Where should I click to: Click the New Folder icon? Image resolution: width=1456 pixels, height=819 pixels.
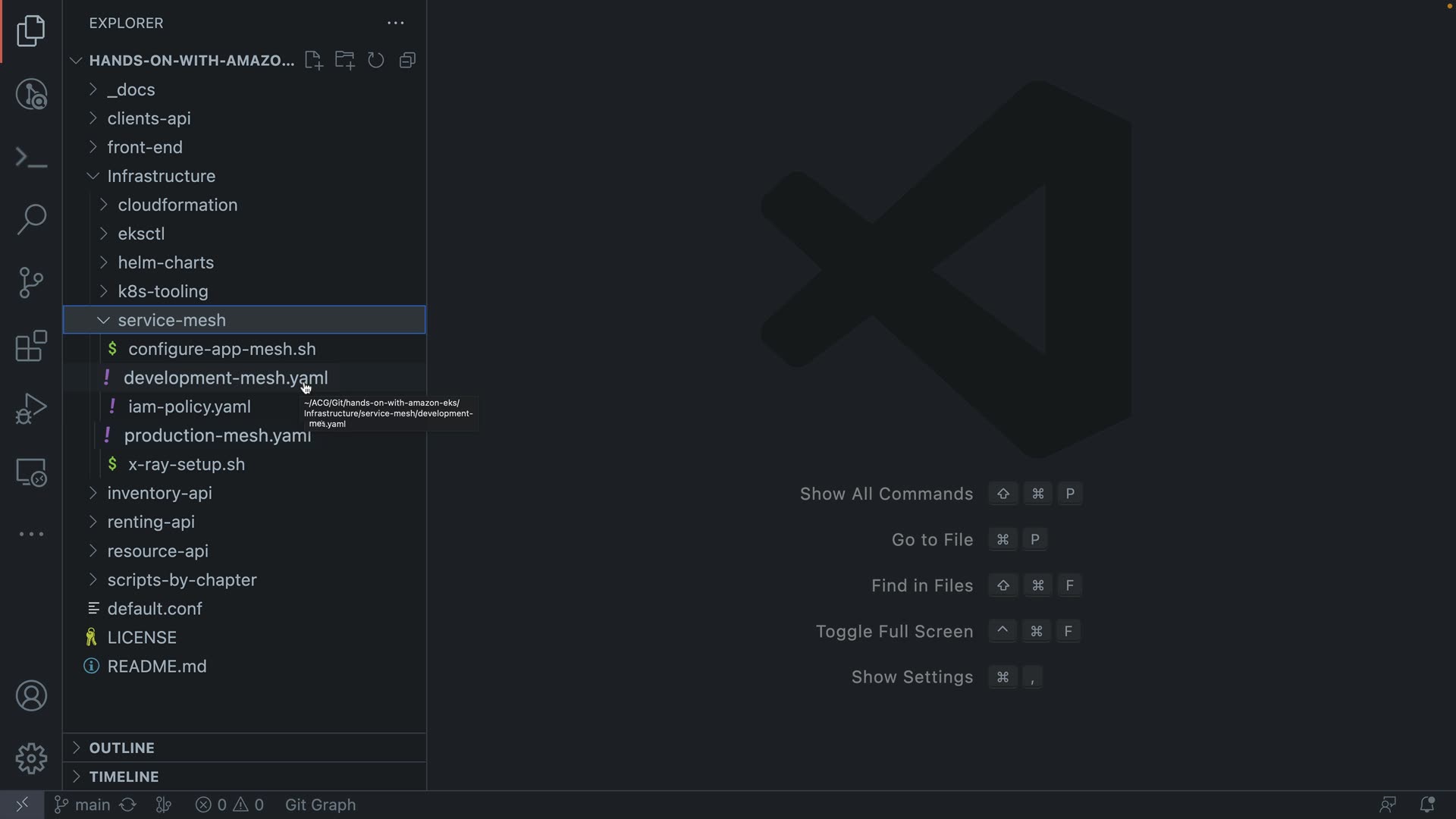tap(345, 61)
